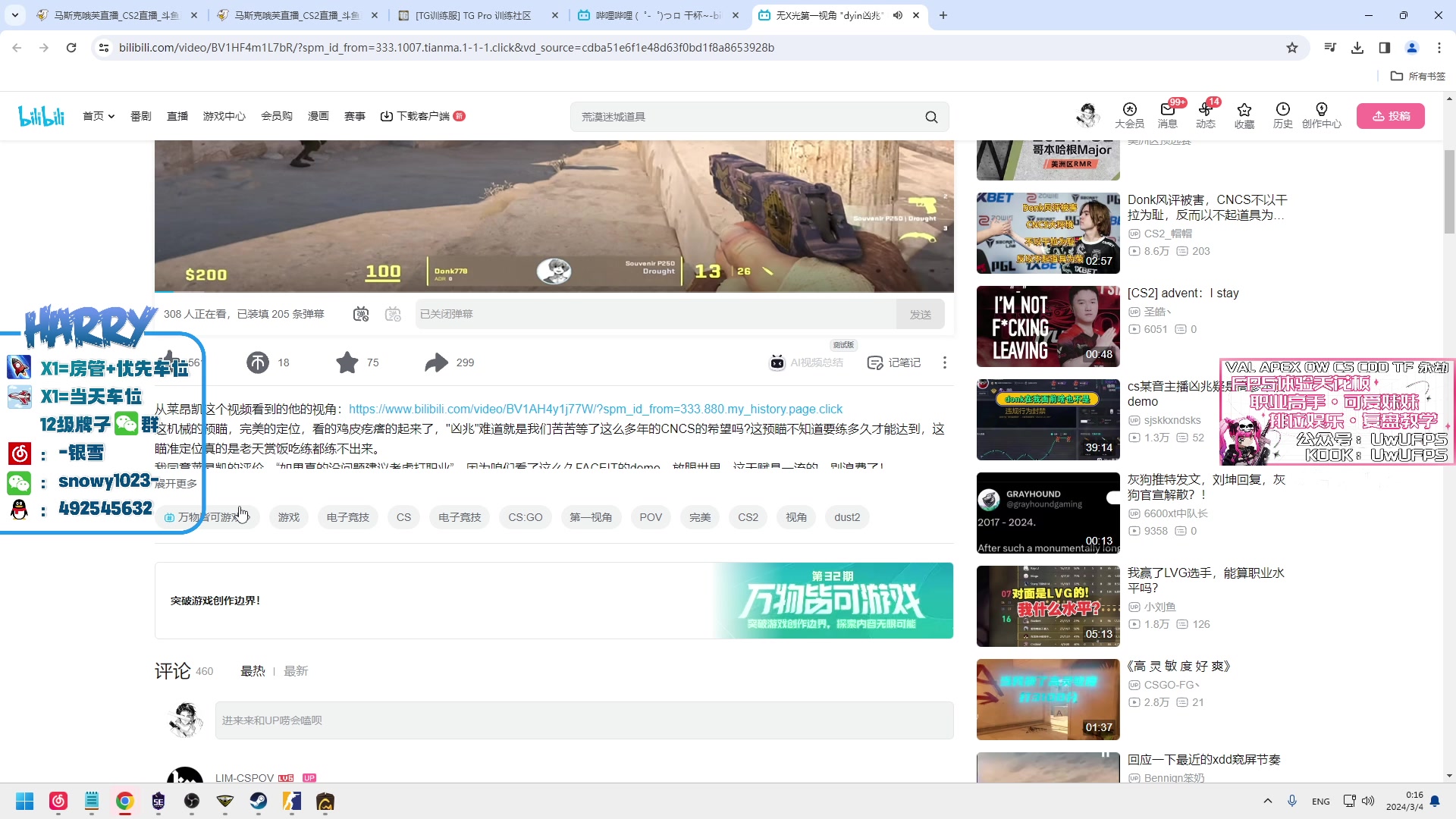Open 番剧 navigation item
The height and width of the screenshot is (819, 1456).
[140, 116]
